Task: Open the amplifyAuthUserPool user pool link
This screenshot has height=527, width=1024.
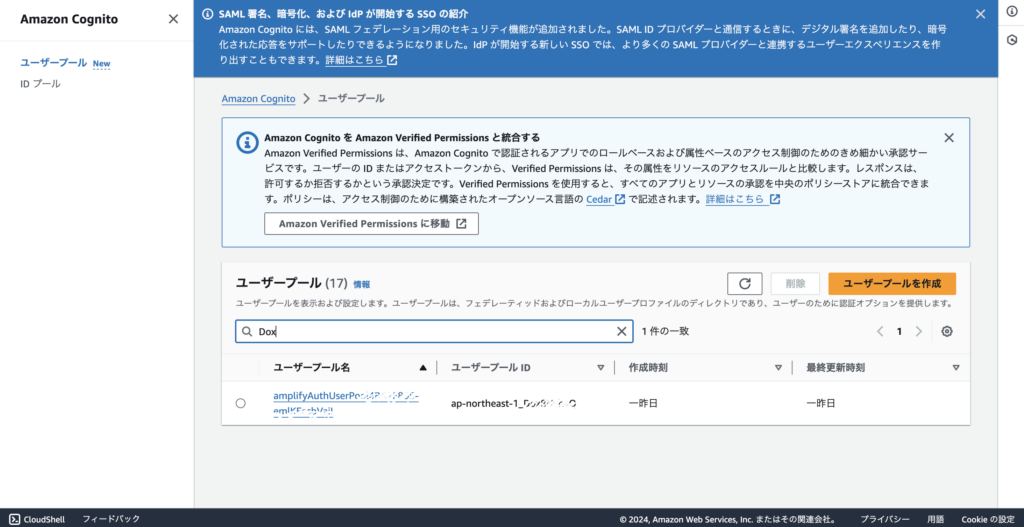Action: tap(345, 404)
